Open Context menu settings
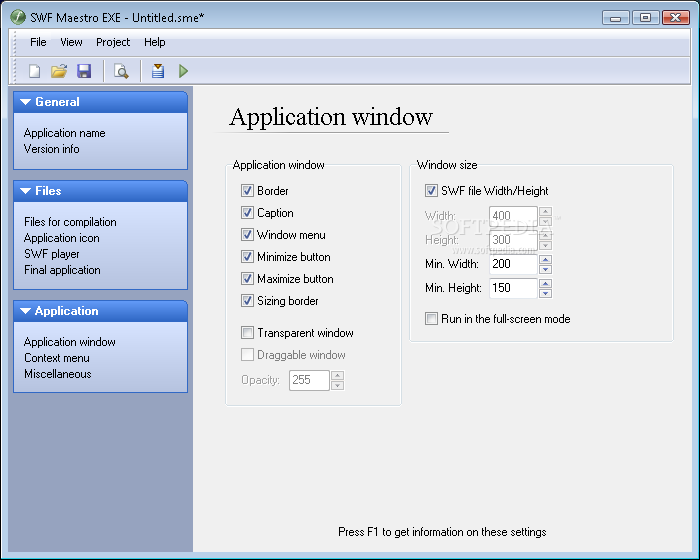Screen dimensions: 700x560 [x=57, y=358]
